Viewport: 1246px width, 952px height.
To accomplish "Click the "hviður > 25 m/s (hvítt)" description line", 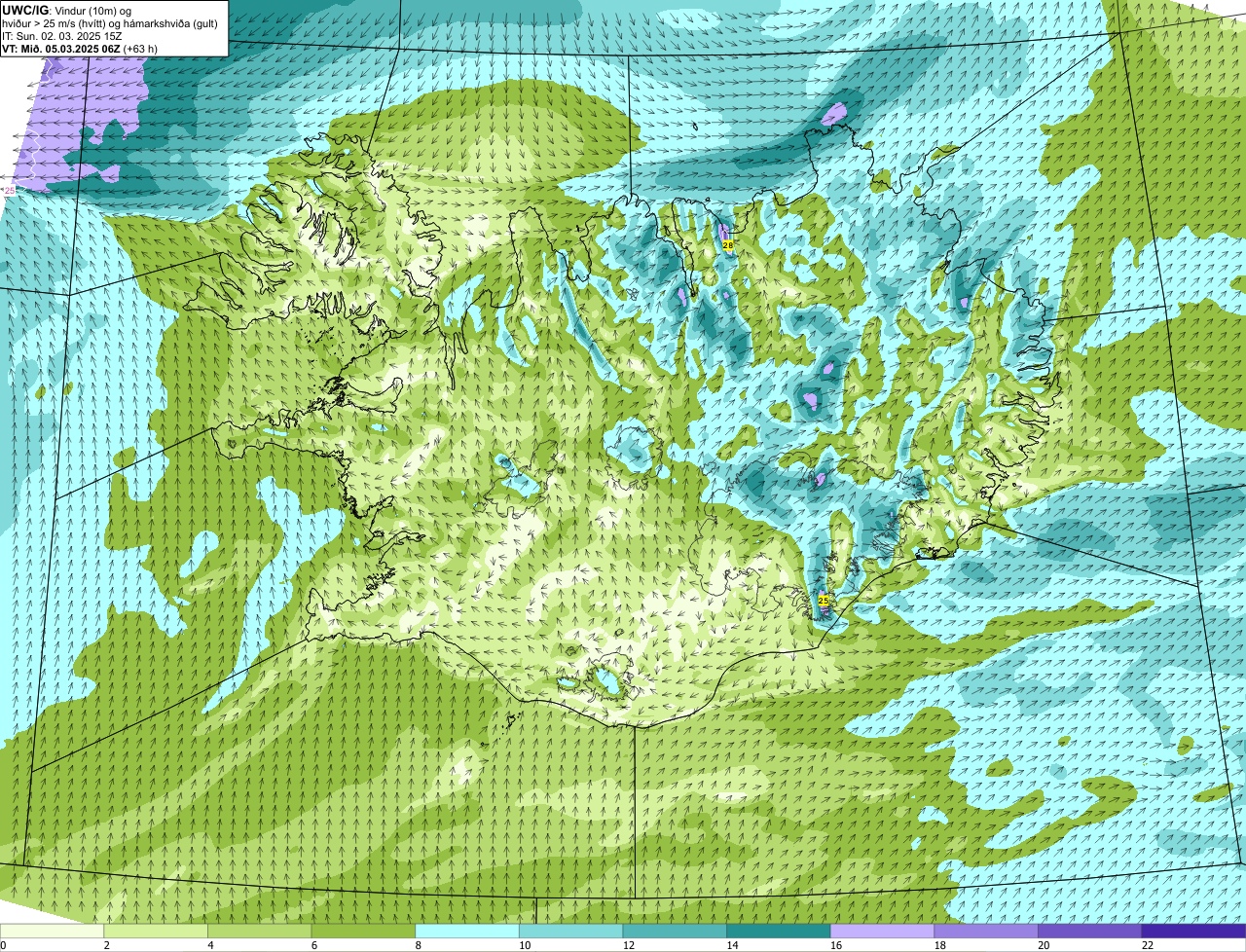I will [x=55, y=23].
